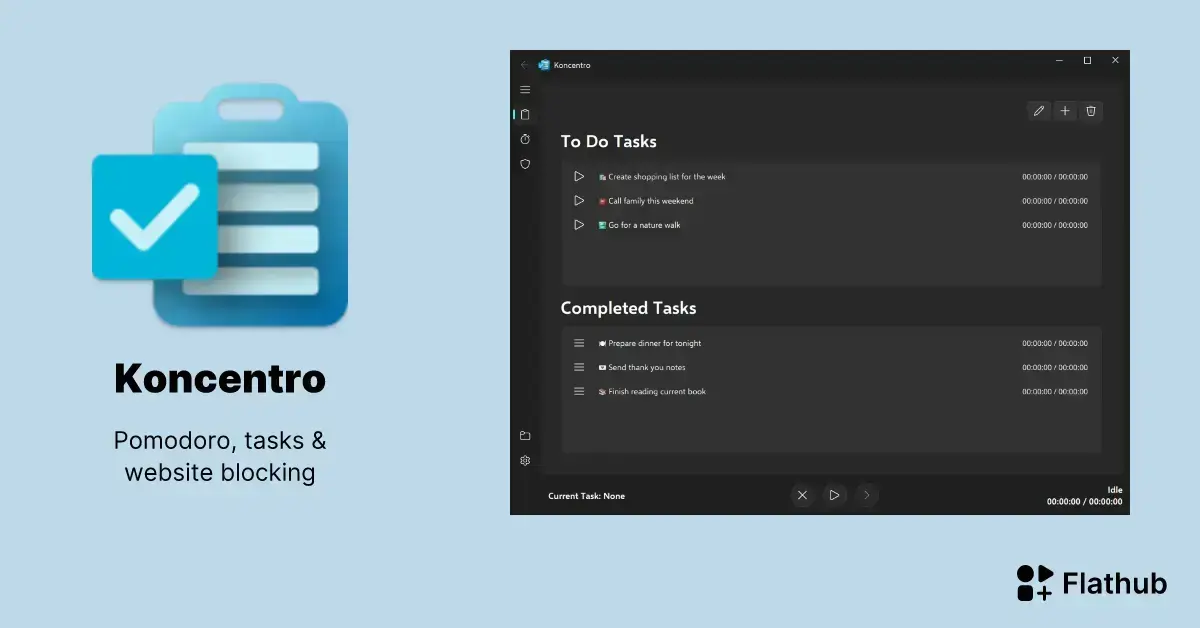Select 'Call family this weekend' task text
Viewport: 1200px width, 628px height.
(650, 201)
